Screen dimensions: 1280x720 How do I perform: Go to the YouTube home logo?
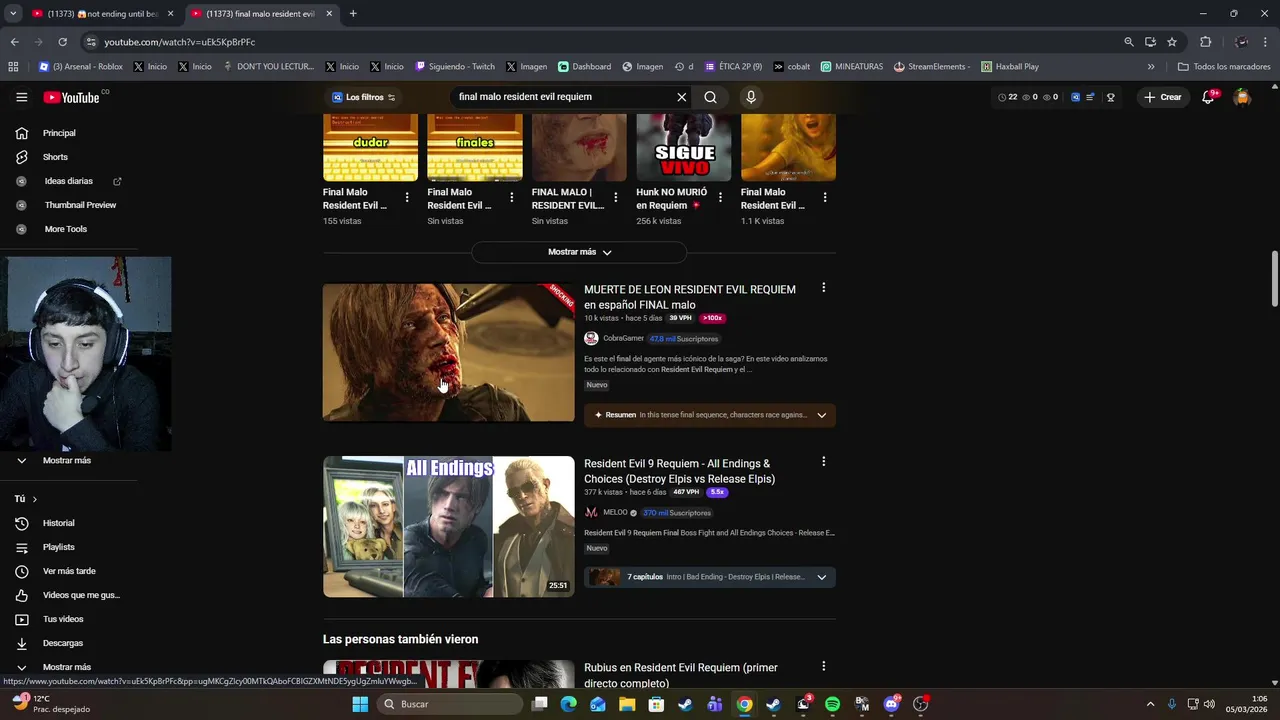(72, 97)
